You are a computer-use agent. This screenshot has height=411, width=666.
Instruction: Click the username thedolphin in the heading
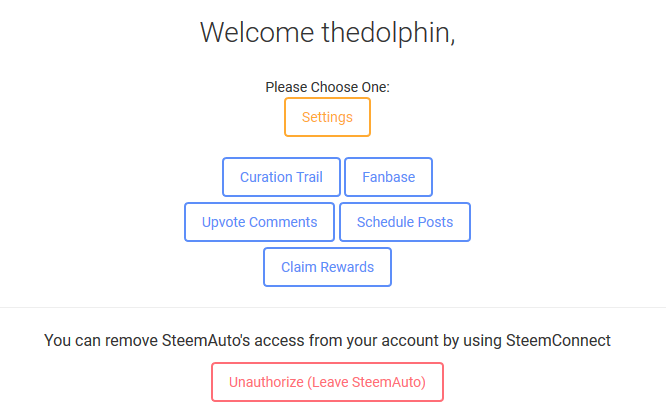click(x=386, y=32)
